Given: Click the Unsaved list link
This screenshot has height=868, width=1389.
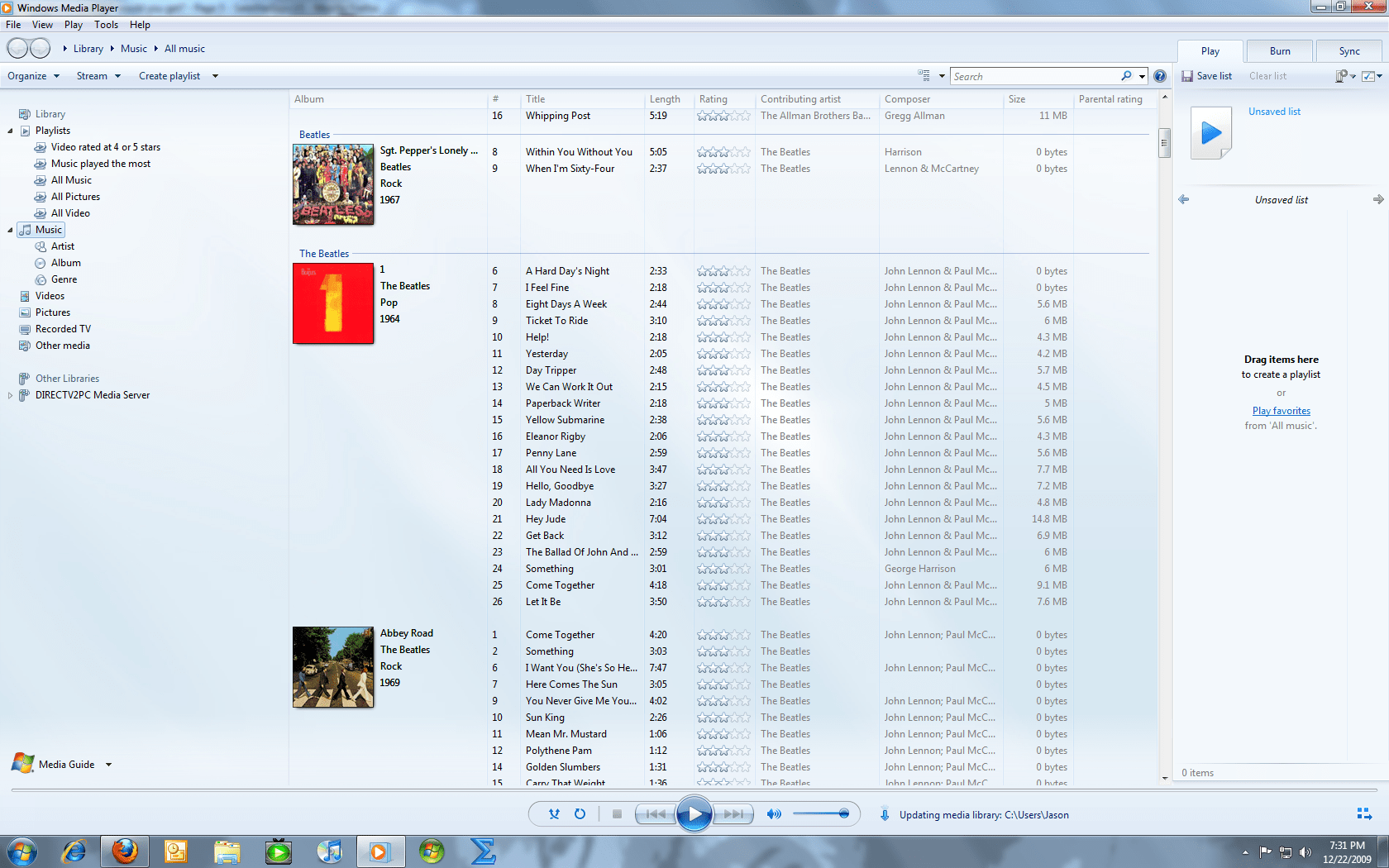Looking at the screenshot, I should click(1274, 112).
